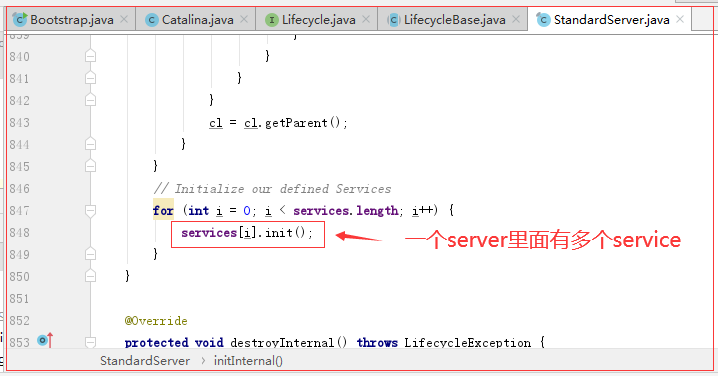The height and width of the screenshot is (376, 718).
Task: Click the Lifecycle.java interface file icon
Action: [272, 20]
